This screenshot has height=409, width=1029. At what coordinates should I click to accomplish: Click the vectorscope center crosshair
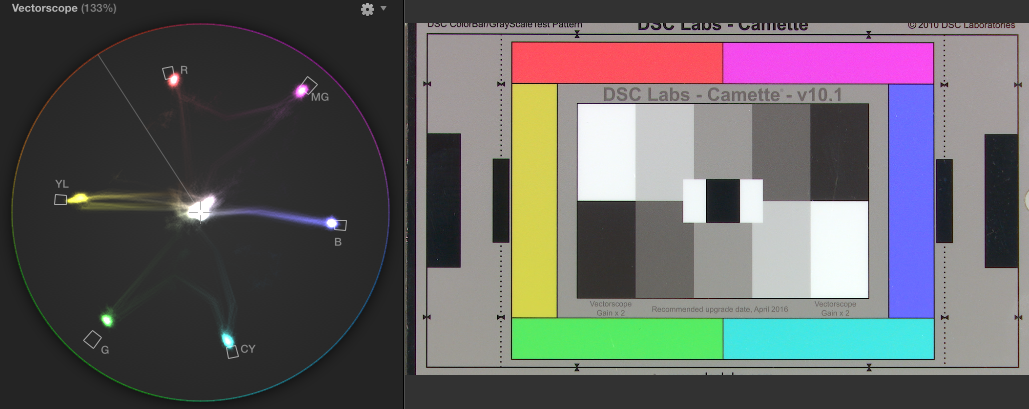(x=199, y=212)
